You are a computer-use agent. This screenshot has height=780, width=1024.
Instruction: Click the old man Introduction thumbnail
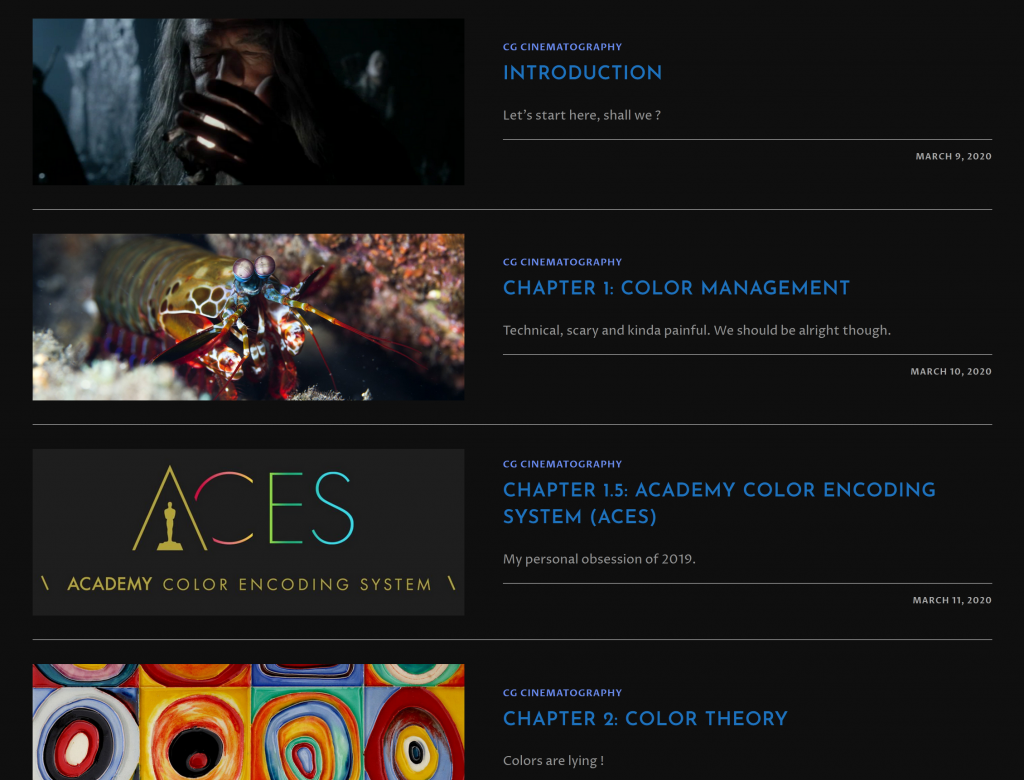(x=248, y=102)
